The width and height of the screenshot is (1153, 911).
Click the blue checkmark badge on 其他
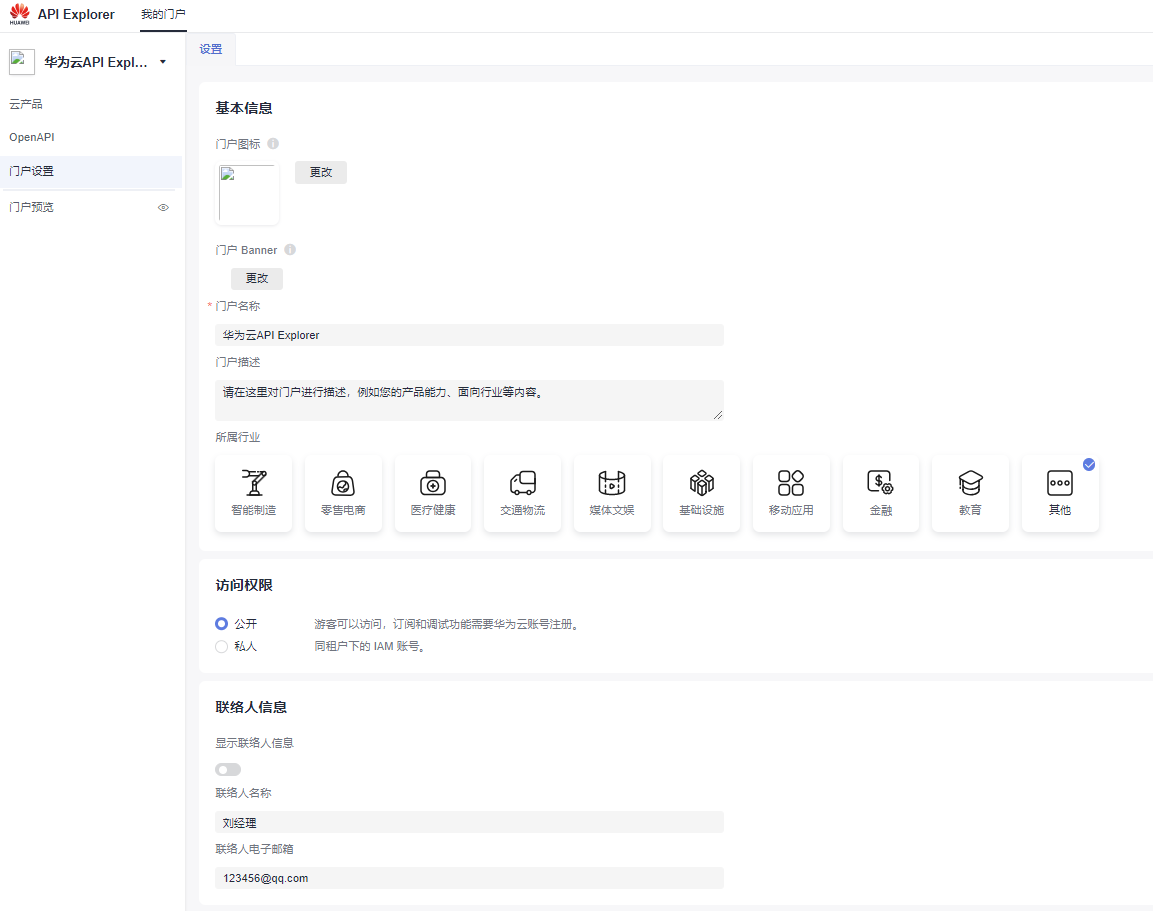(x=1089, y=464)
